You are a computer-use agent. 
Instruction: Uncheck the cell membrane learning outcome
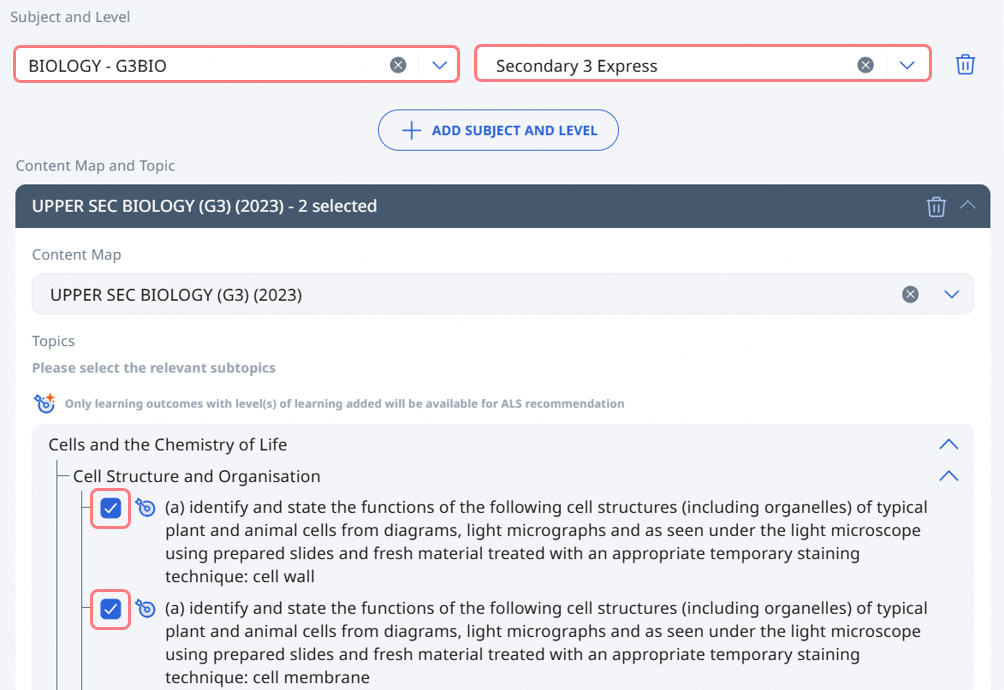point(111,609)
